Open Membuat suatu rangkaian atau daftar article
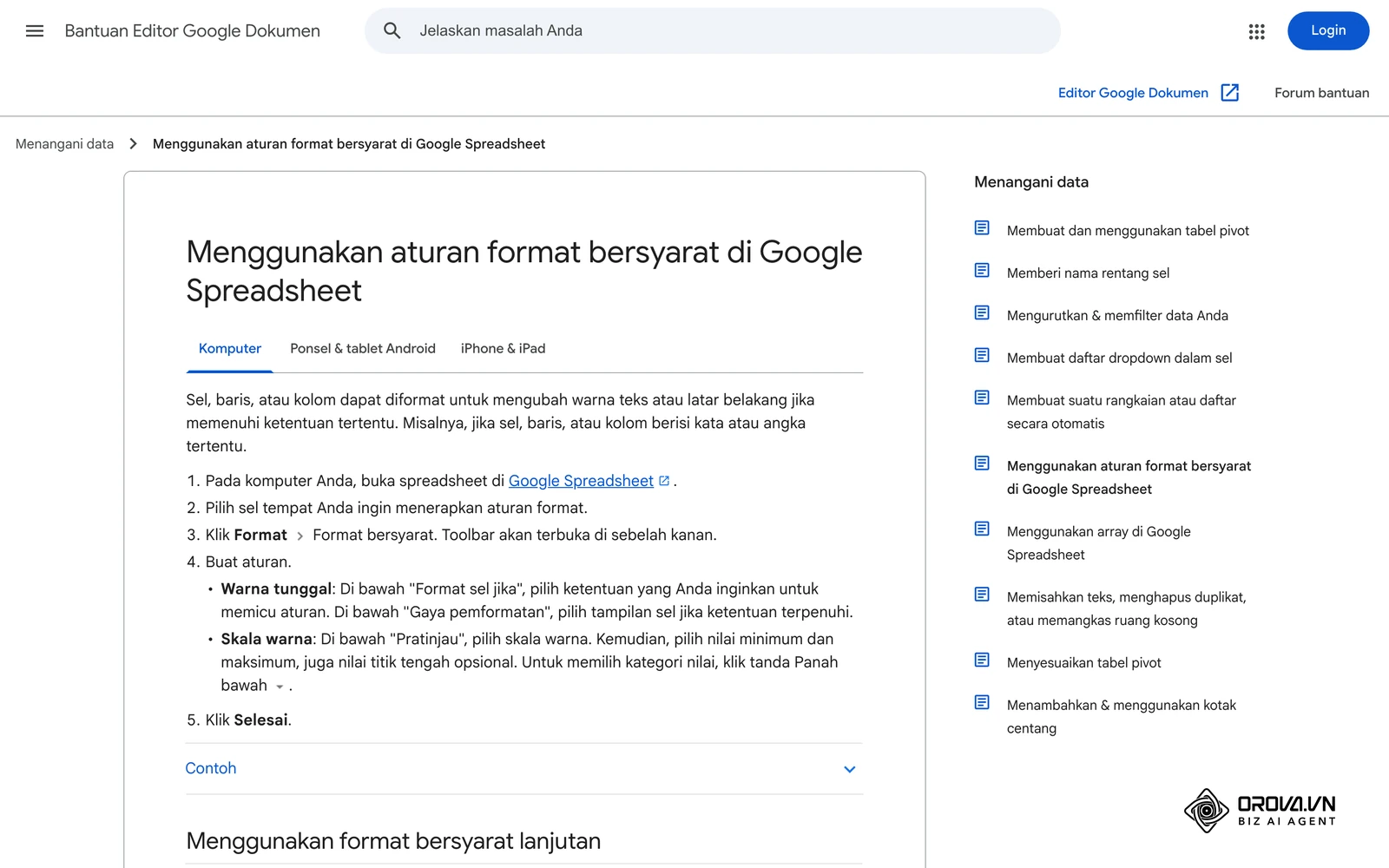Screen dimensions: 1389x868 [1122, 412]
